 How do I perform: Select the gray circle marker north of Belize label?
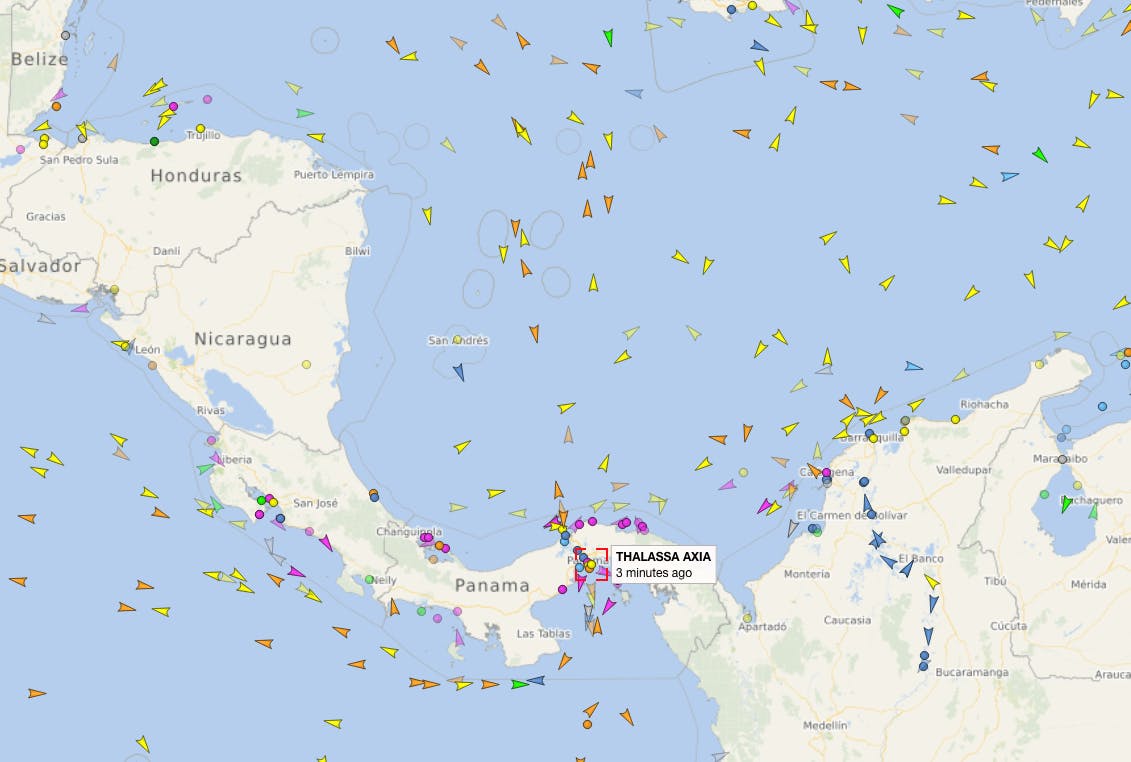(x=66, y=35)
